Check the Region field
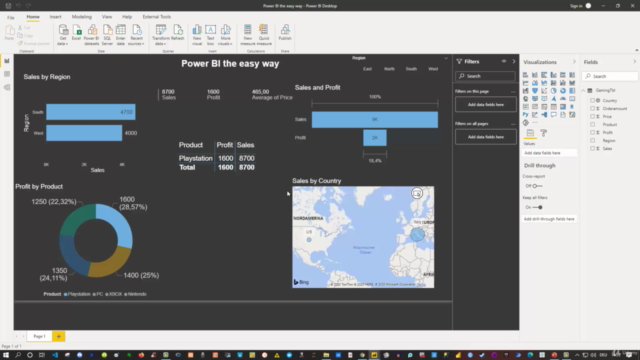 coord(592,140)
